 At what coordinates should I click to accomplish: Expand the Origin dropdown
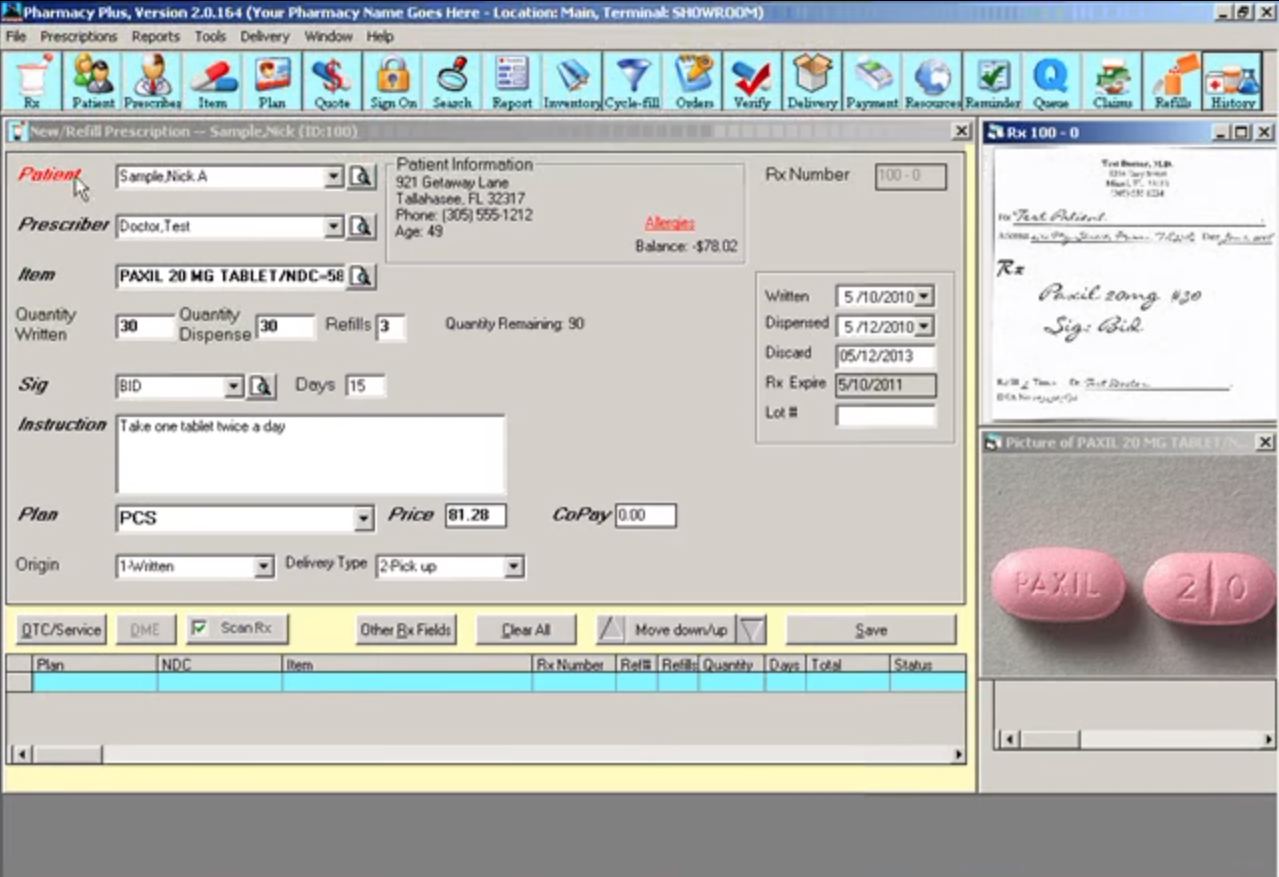263,567
